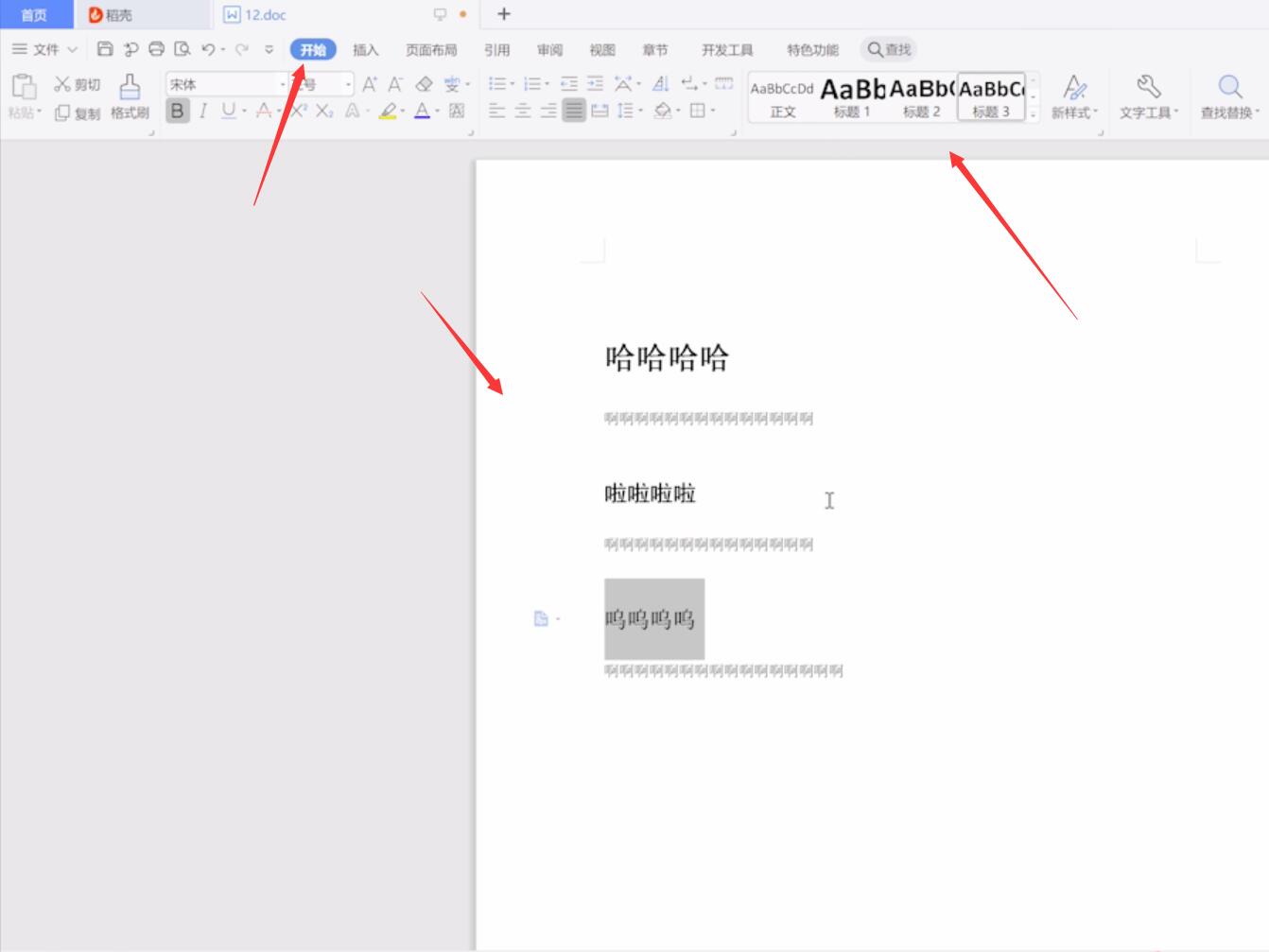The image size is (1269, 952).
Task: Toggle justified alignment button
Action: tap(573, 111)
